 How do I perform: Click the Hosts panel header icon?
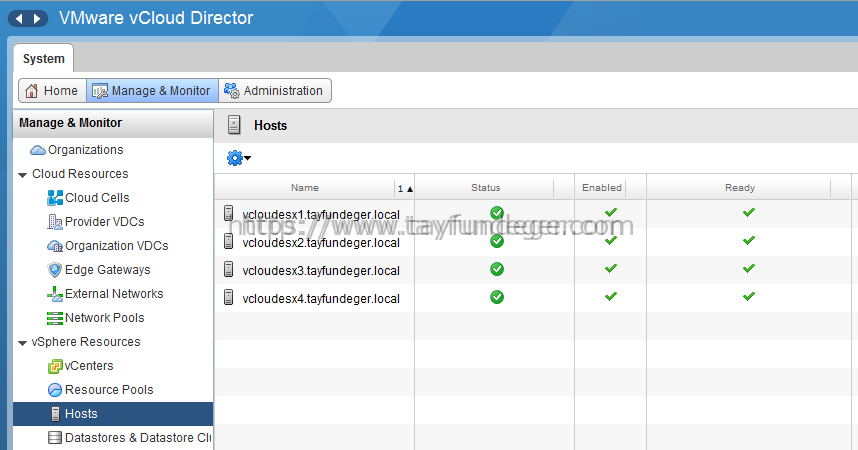point(234,125)
